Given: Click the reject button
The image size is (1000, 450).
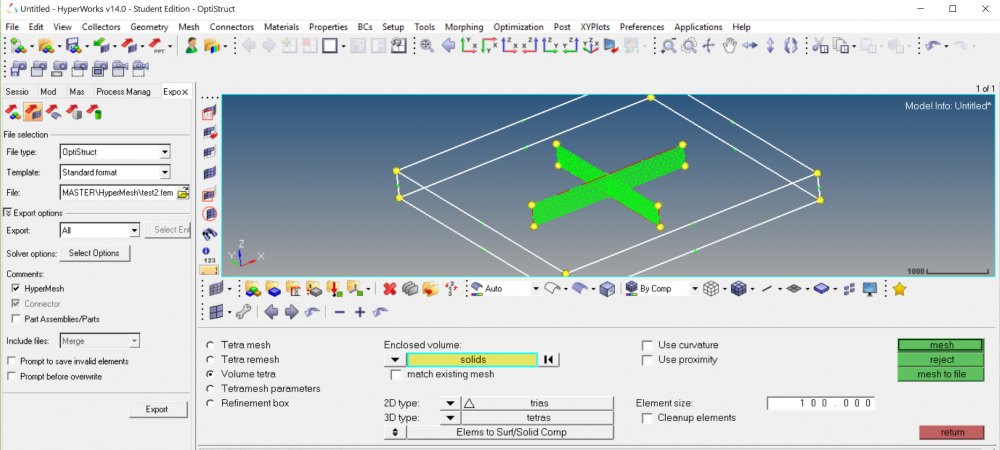Looking at the screenshot, I should point(941,359).
